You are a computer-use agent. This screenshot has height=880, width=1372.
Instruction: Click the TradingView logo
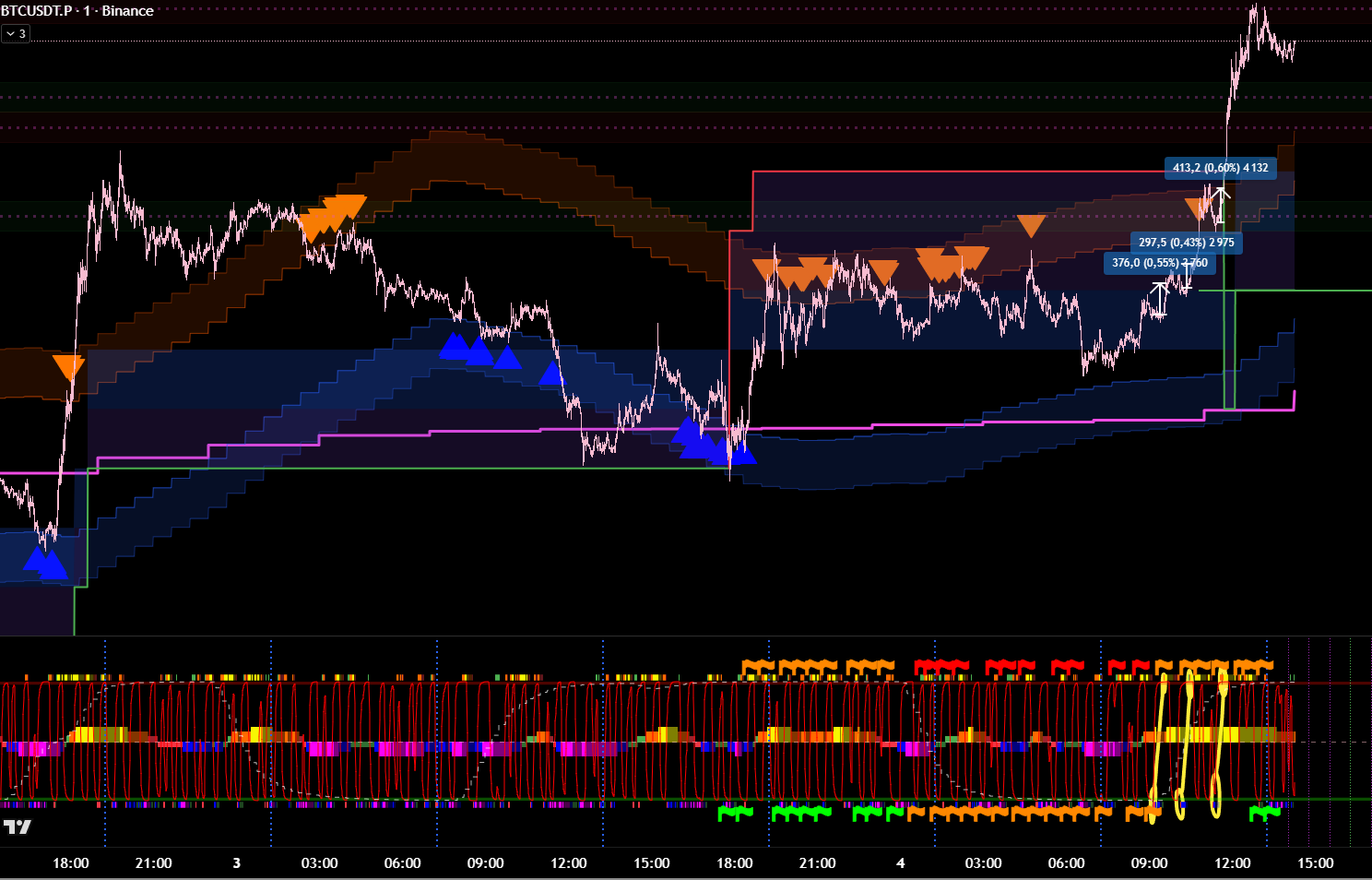[18, 826]
